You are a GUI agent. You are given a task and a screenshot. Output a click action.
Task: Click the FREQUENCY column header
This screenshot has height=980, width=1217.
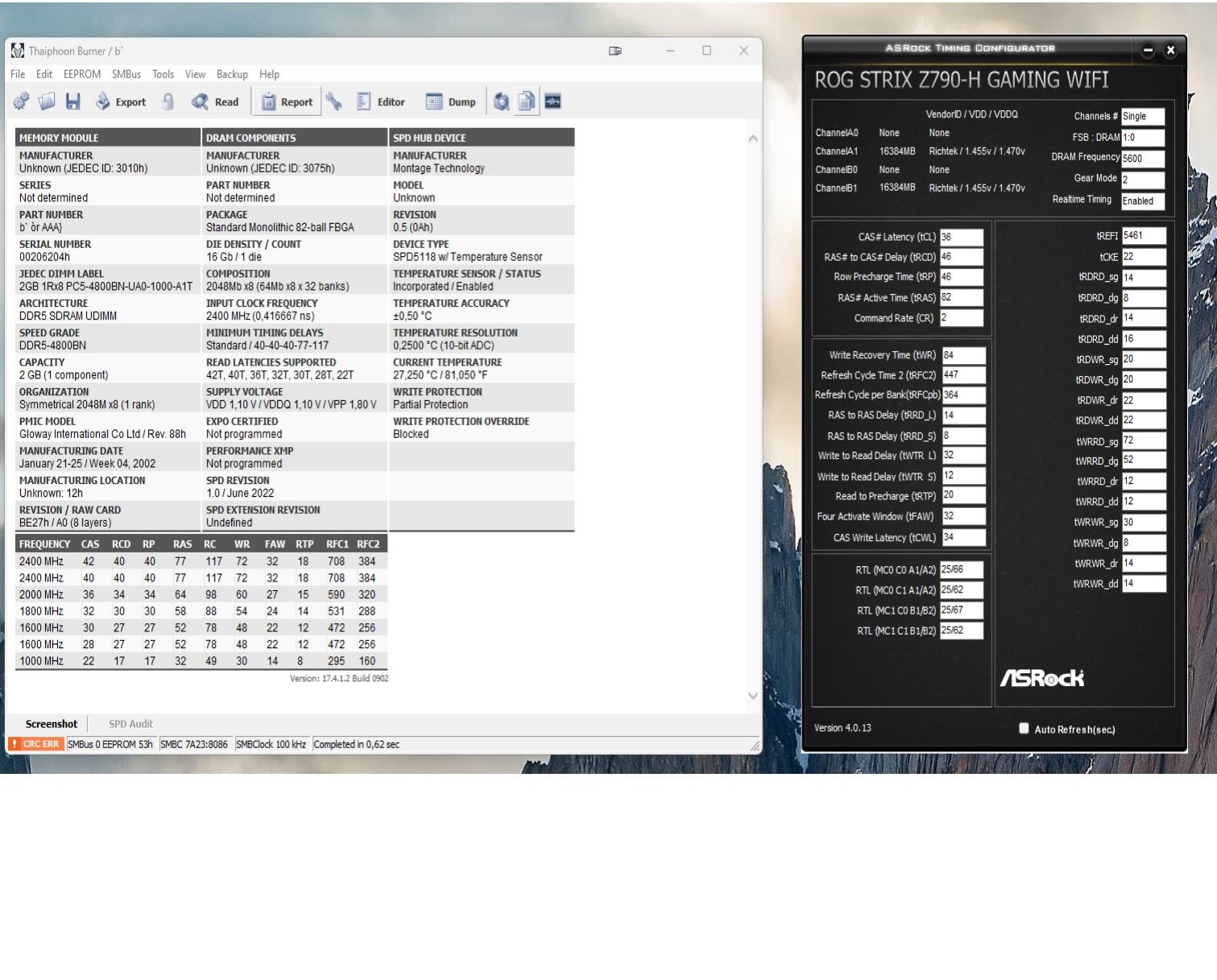pyautogui.click(x=45, y=544)
